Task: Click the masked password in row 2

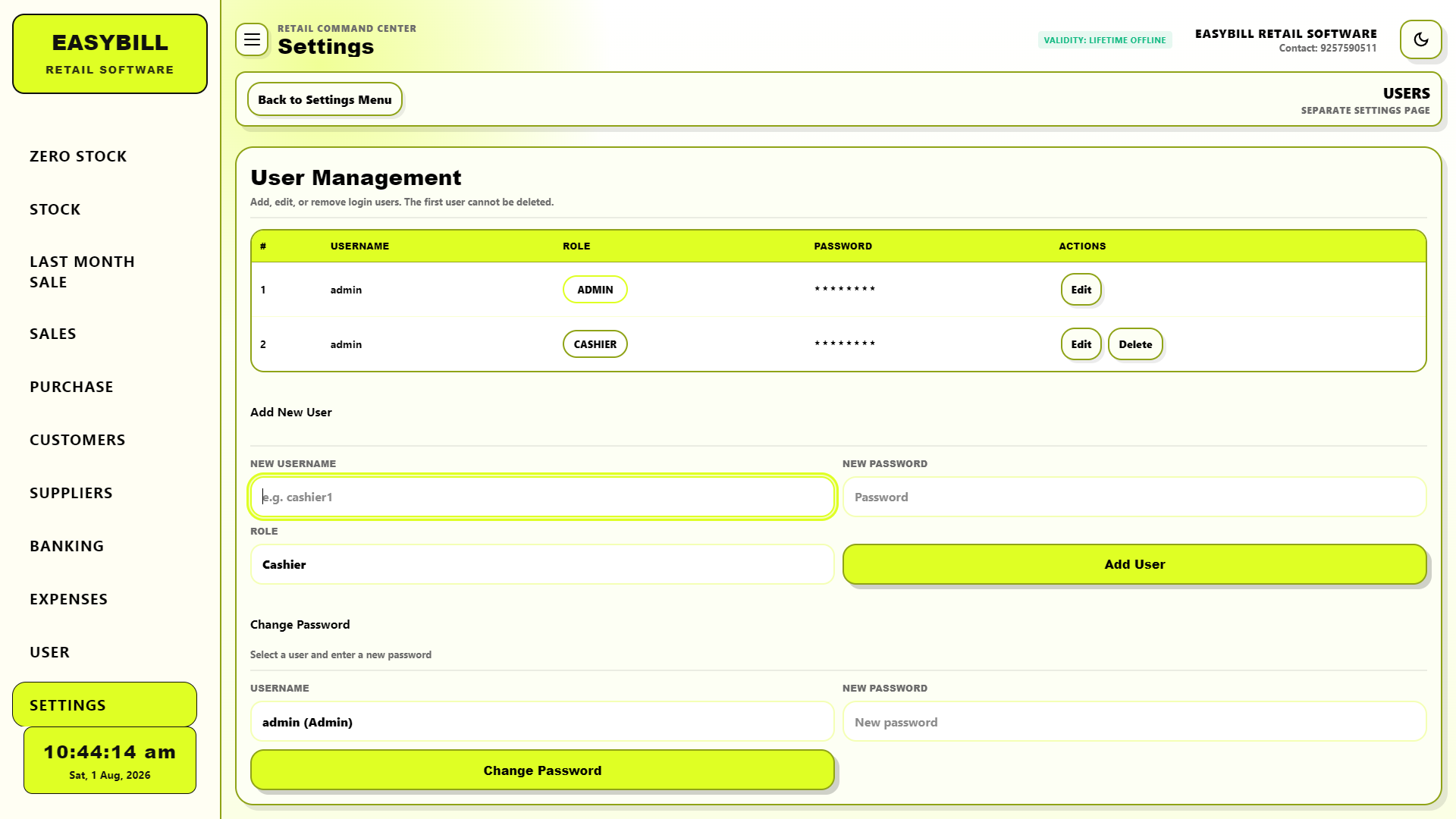Action: (x=845, y=344)
